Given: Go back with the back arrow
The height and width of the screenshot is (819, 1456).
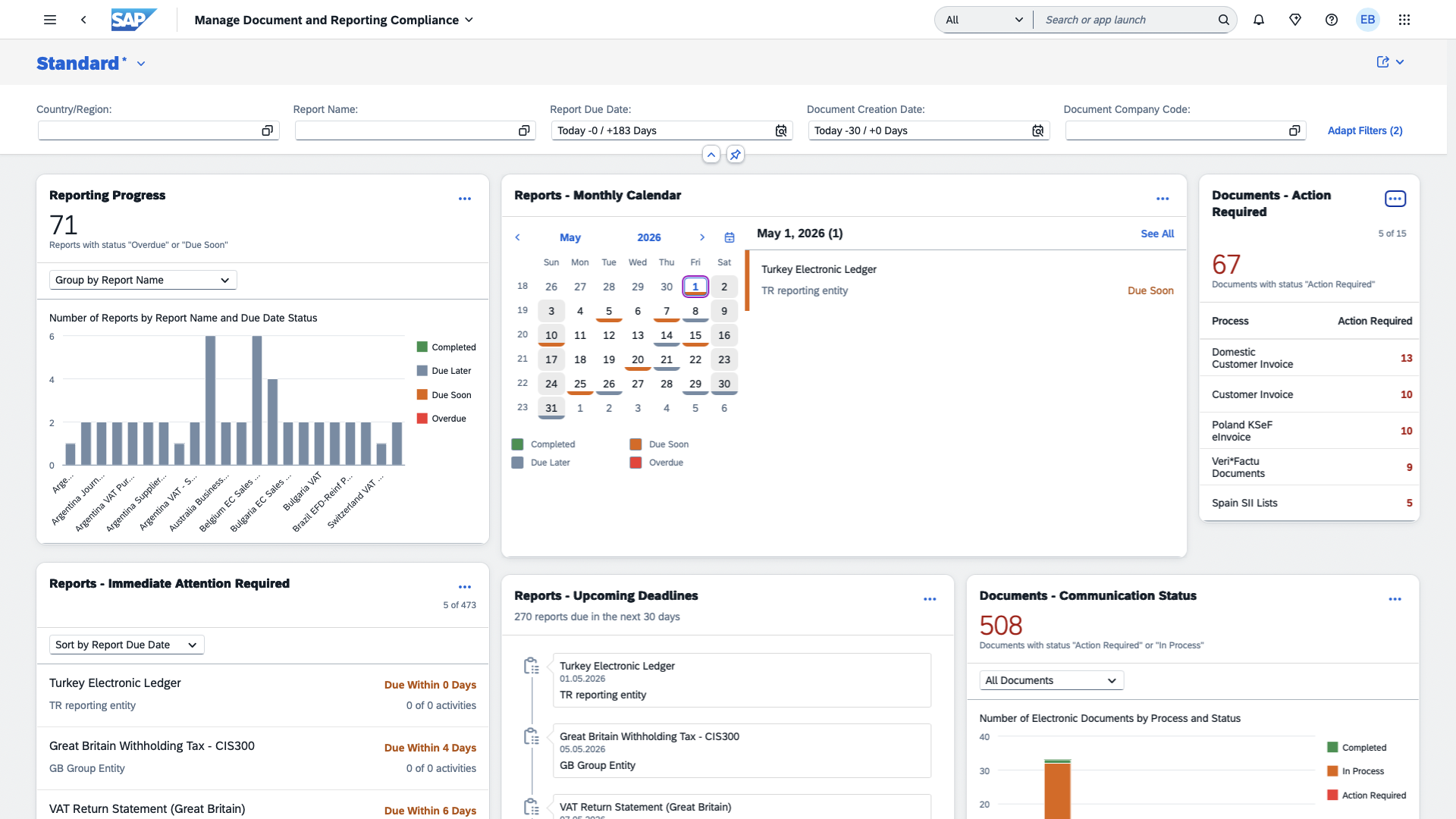Looking at the screenshot, I should [x=83, y=20].
